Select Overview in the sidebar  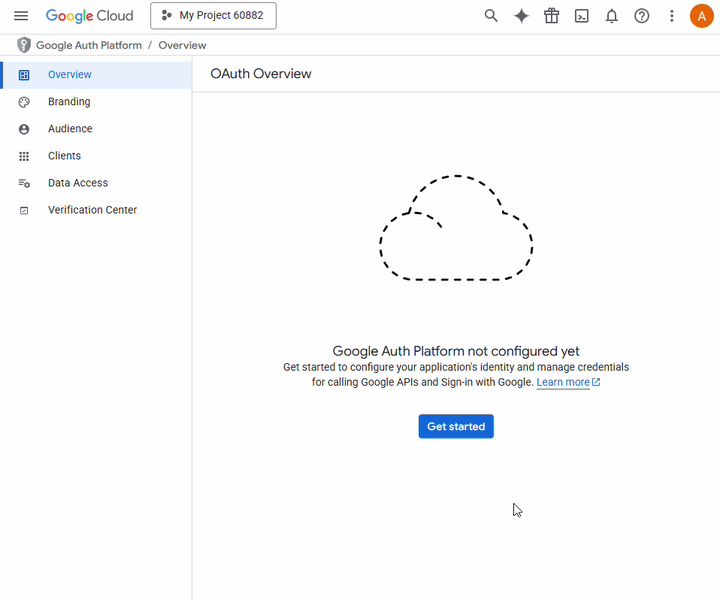[x=96, y=75]
